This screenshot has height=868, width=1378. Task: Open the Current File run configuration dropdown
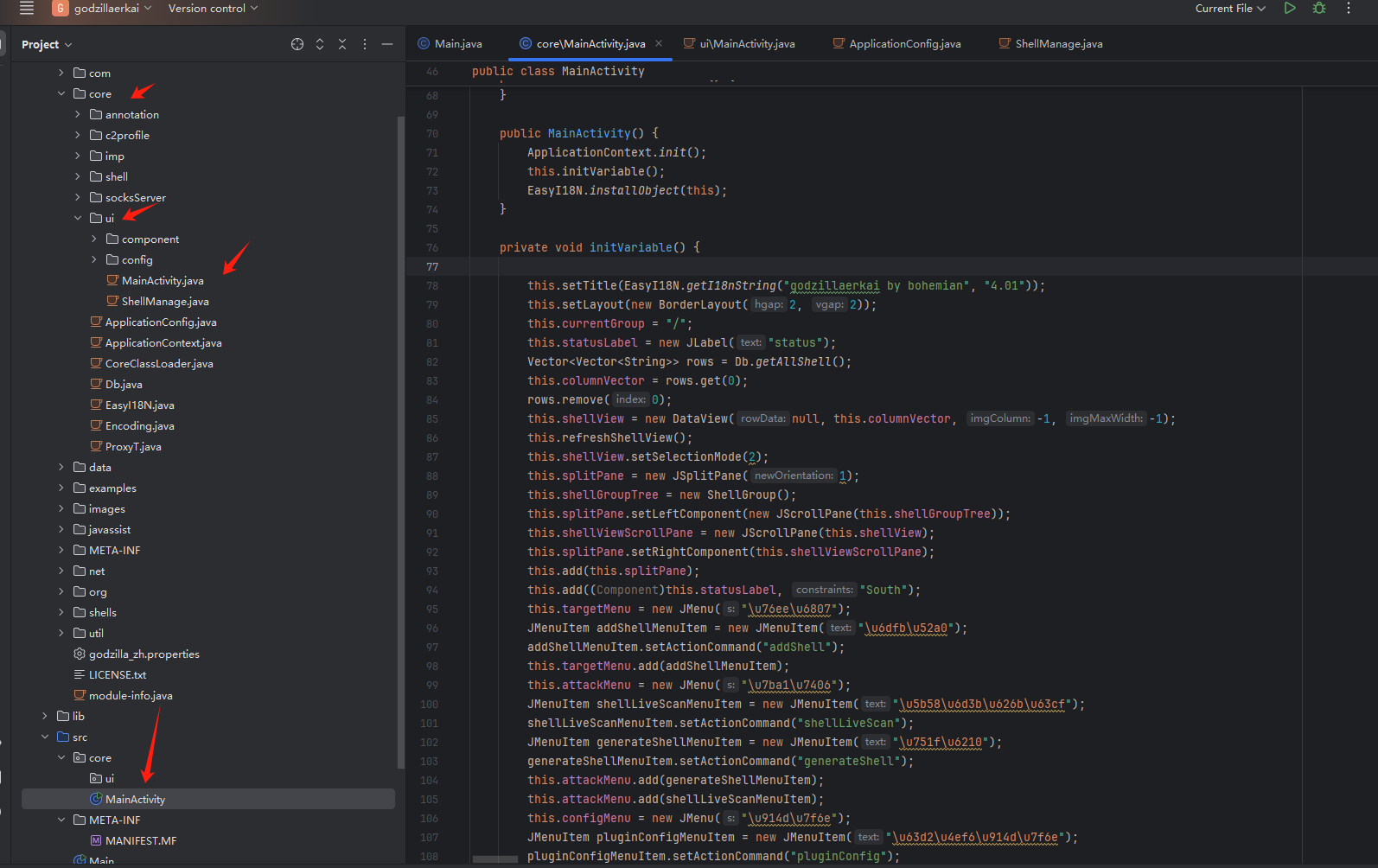click(x=1230, y=9)
